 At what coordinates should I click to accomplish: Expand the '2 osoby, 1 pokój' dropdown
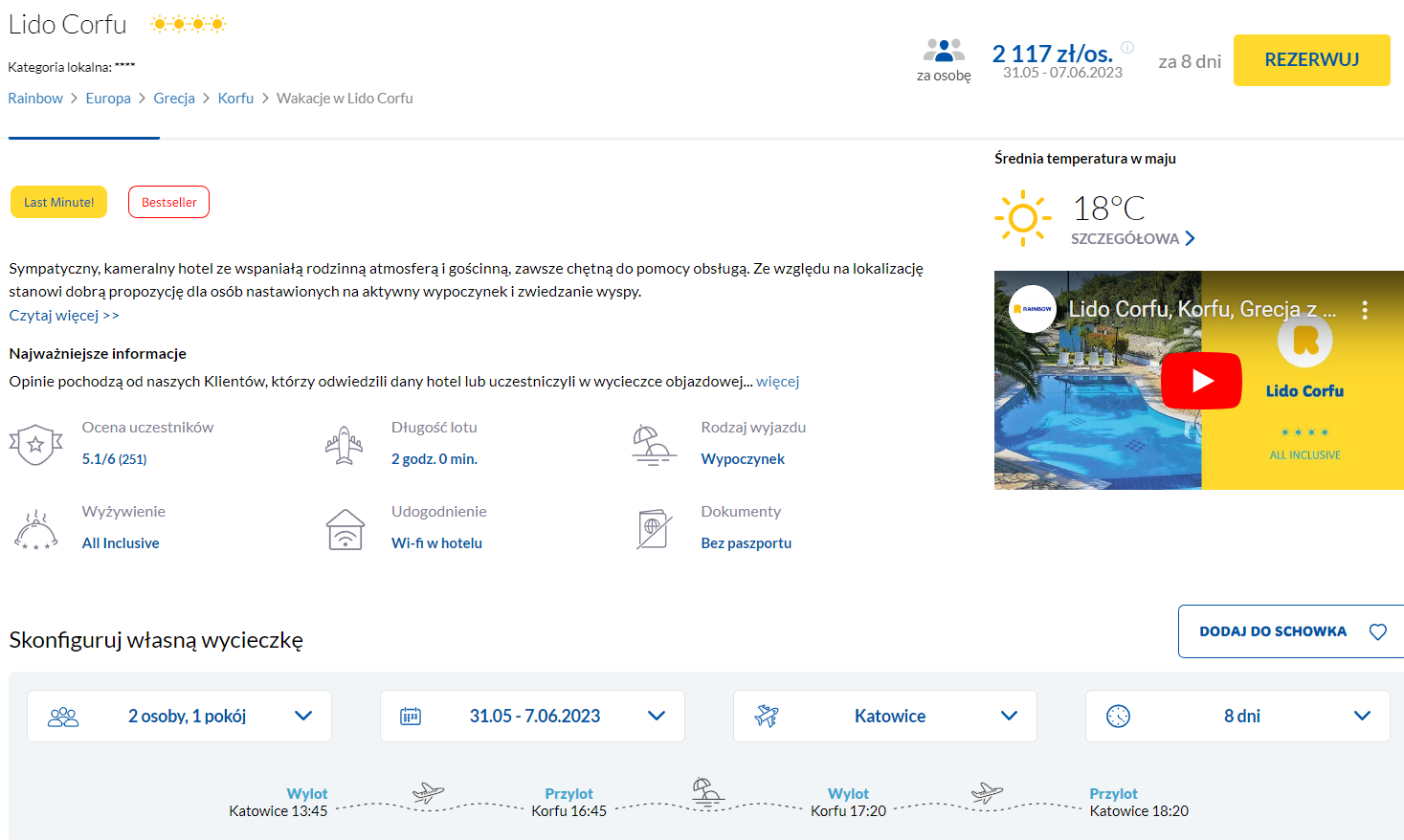click(x=179, y=716)
